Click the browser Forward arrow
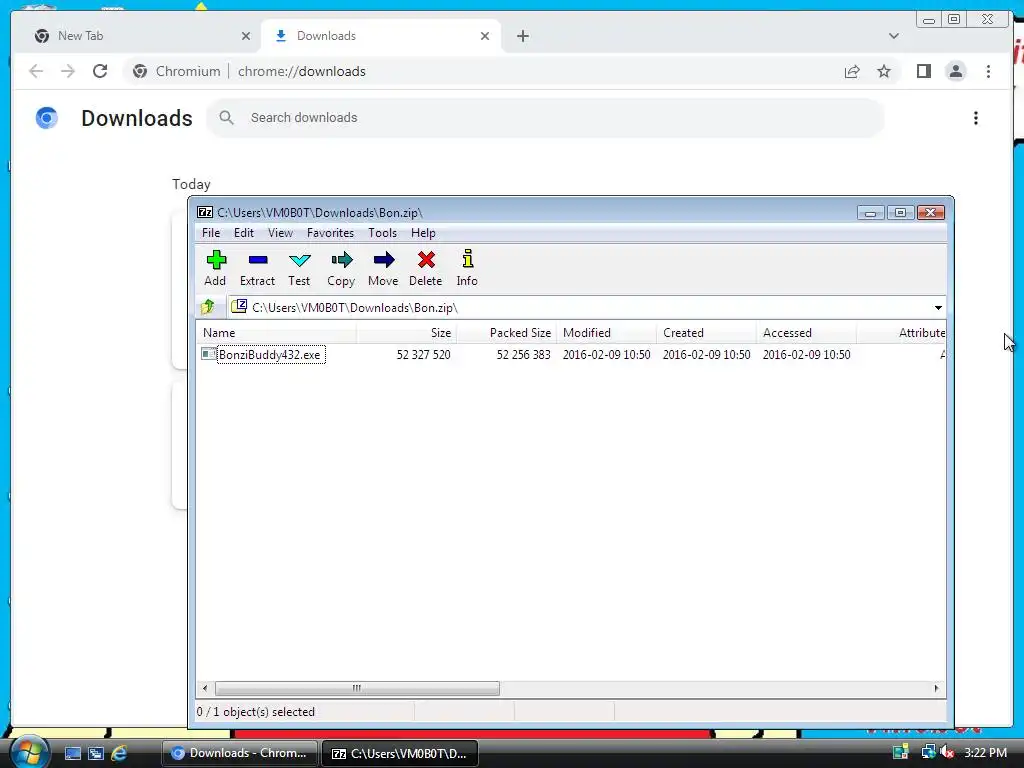Screen dimensions: 1024x768 click(68, 71)
